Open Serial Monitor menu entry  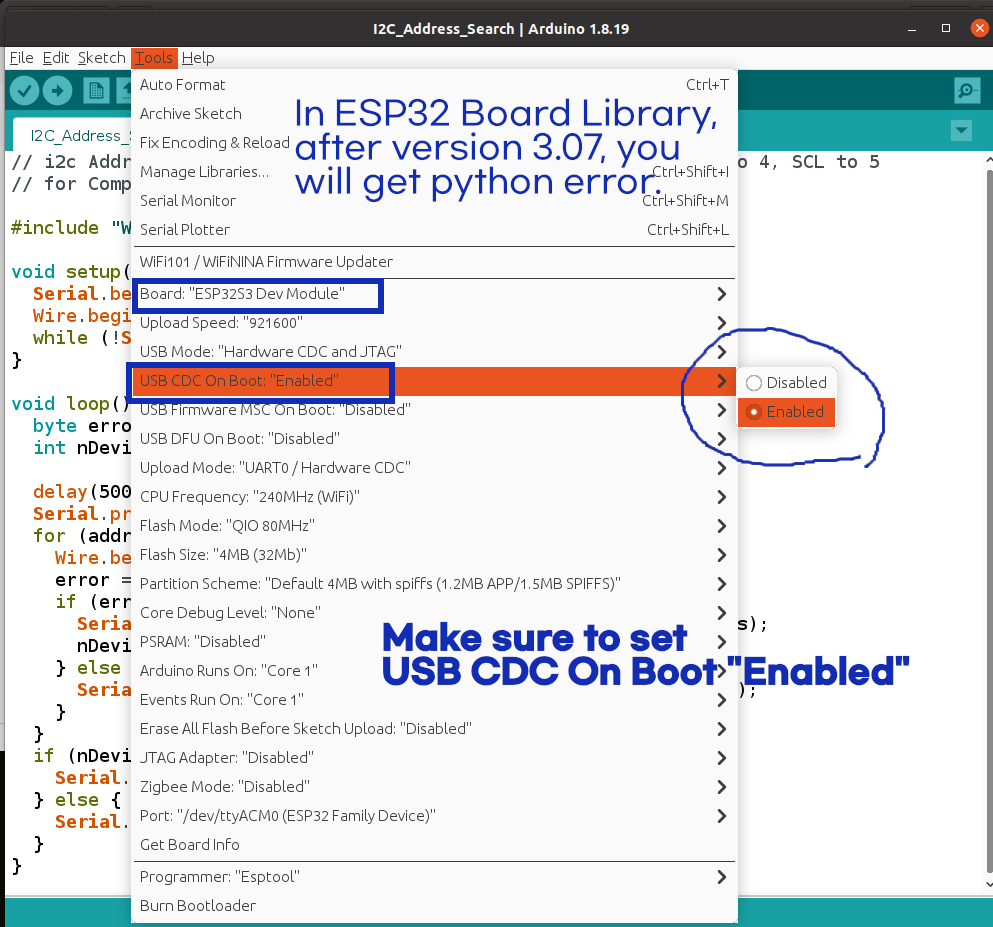tap(434, 201)
